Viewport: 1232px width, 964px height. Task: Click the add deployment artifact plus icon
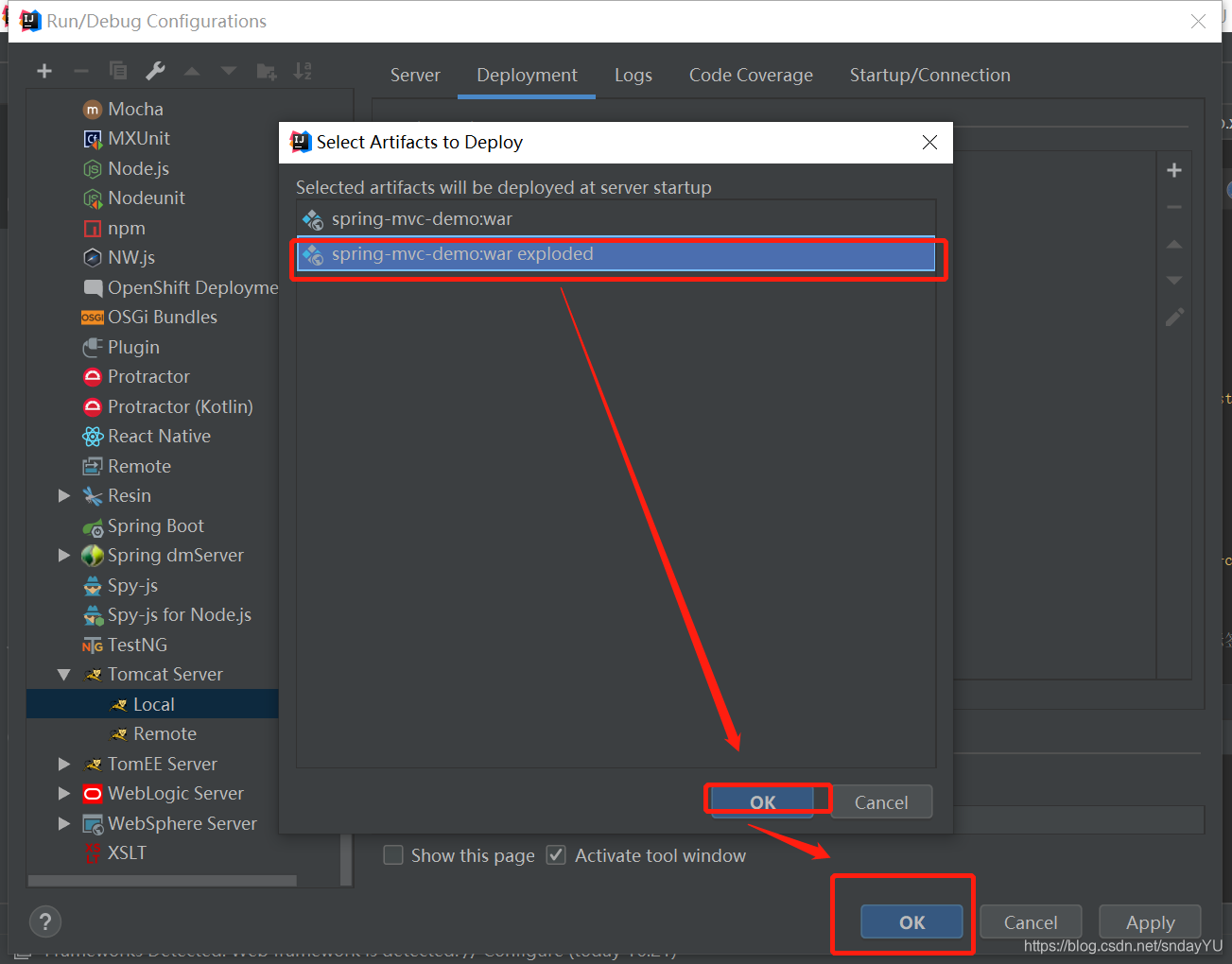[1174, 170]
